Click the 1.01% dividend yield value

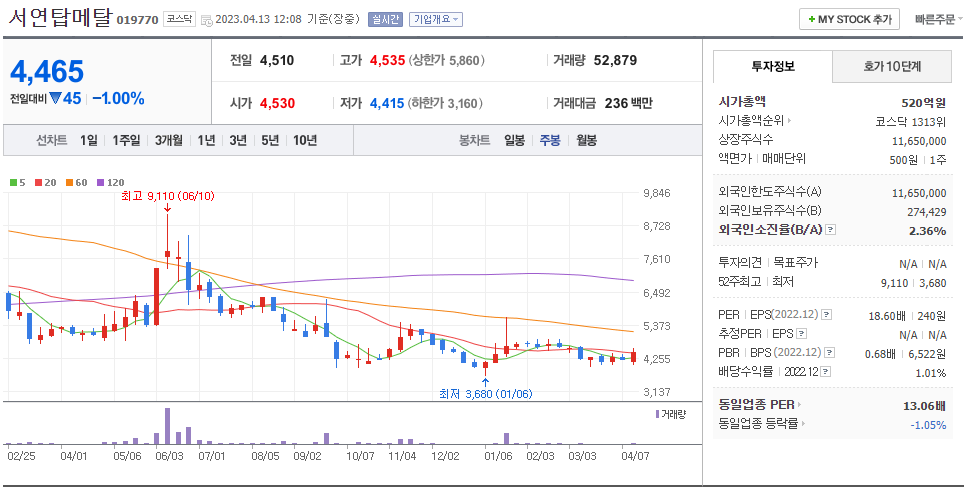click(x=931, y=373)
